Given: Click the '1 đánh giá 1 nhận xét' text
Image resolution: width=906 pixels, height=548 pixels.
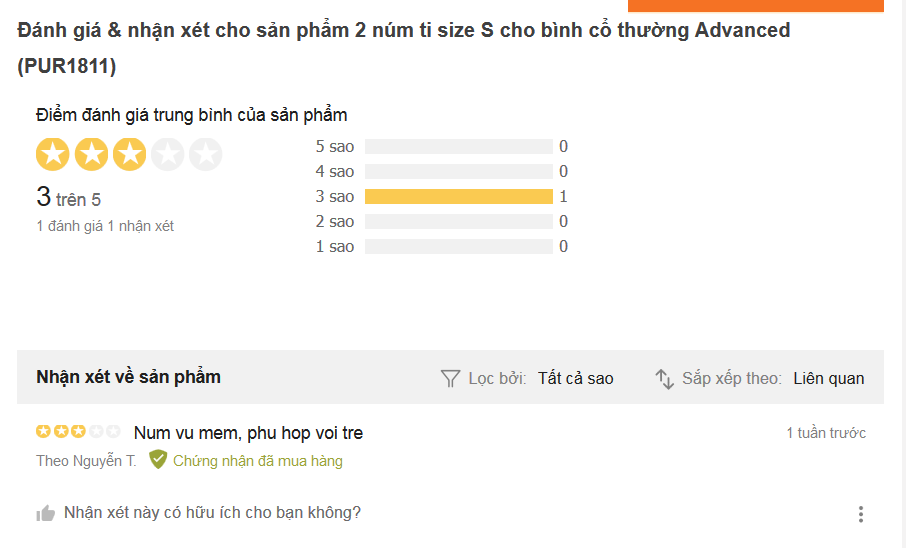Looking at the screenshot, I should [105, 226].
